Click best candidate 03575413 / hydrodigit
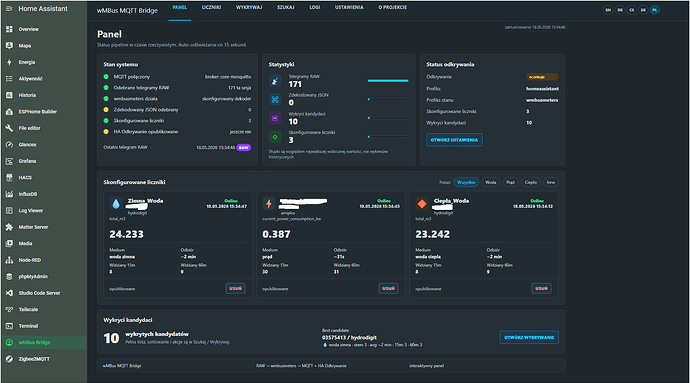The image size is (690, 383). (x=349, y=338)
